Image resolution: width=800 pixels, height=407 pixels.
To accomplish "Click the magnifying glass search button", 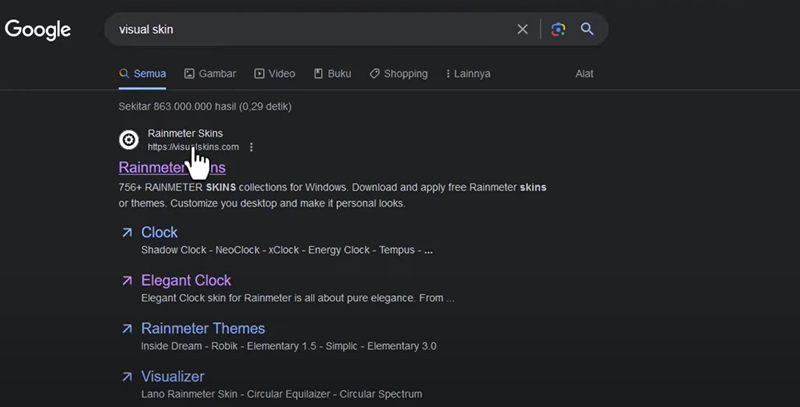I will pos(587,29).
